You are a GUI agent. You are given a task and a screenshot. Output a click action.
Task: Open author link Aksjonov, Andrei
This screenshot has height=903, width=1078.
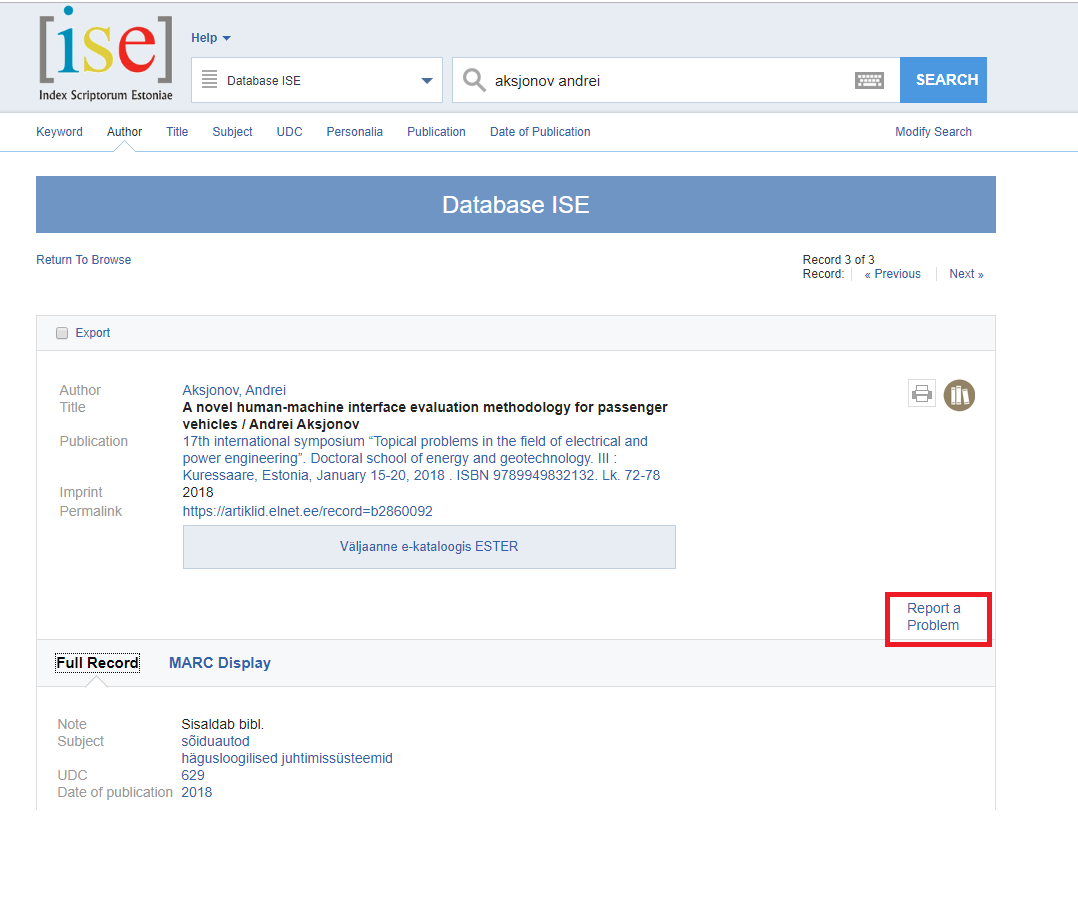click(234, 390)
